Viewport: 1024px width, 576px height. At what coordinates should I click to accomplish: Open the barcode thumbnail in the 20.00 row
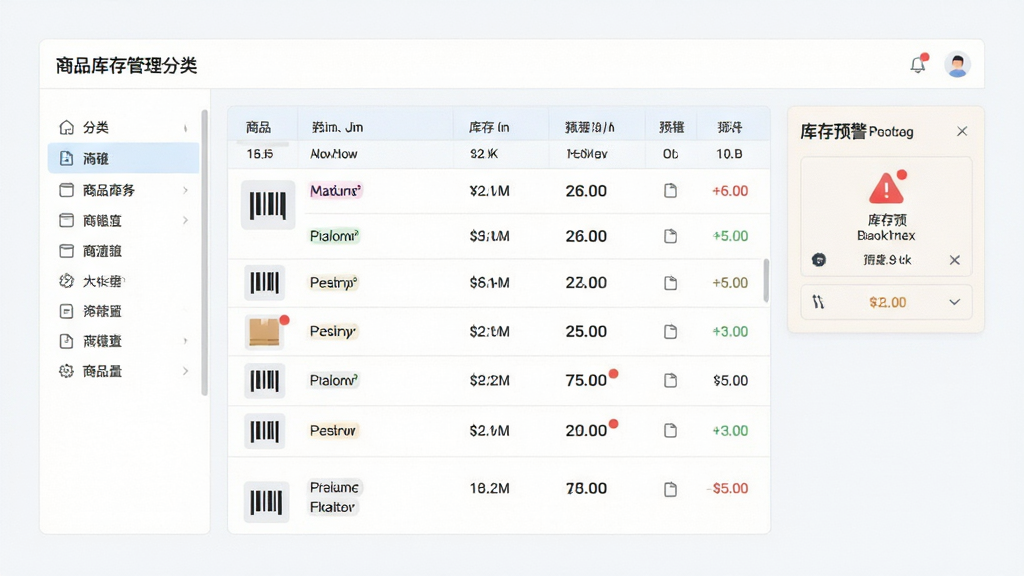point(264,431)
